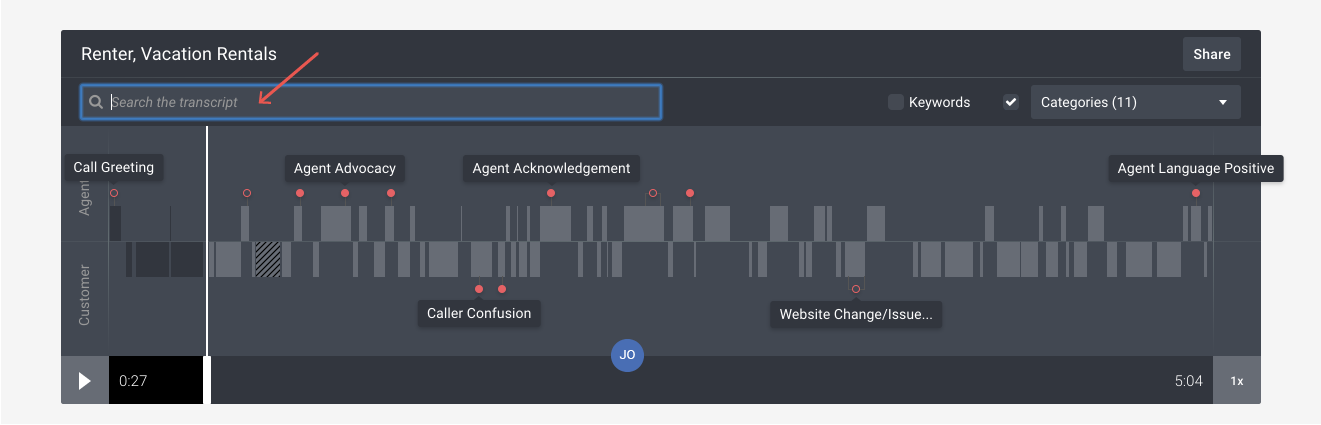This screenshot has height=425, width=1321.
Task: Enable the Keywords checkbox
Action: coord(896,102)
